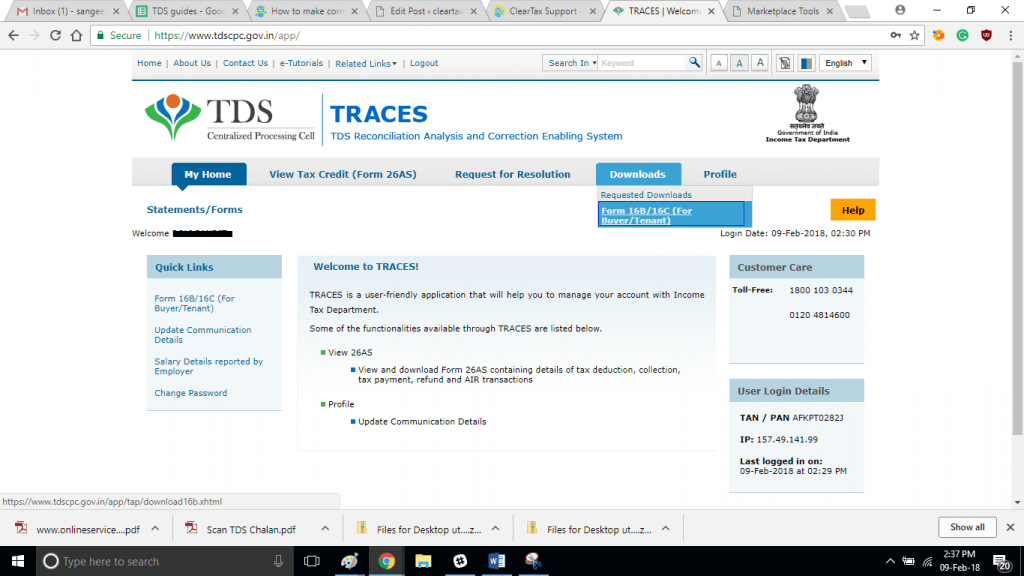Open the Profile menu
The image size is (1024, 576).
(720, 174)
